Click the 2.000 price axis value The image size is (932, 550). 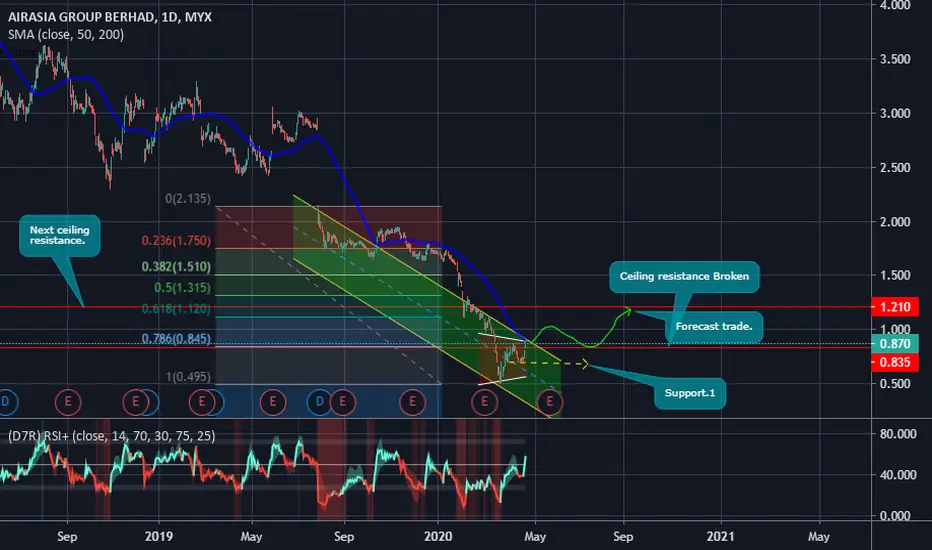895,222
